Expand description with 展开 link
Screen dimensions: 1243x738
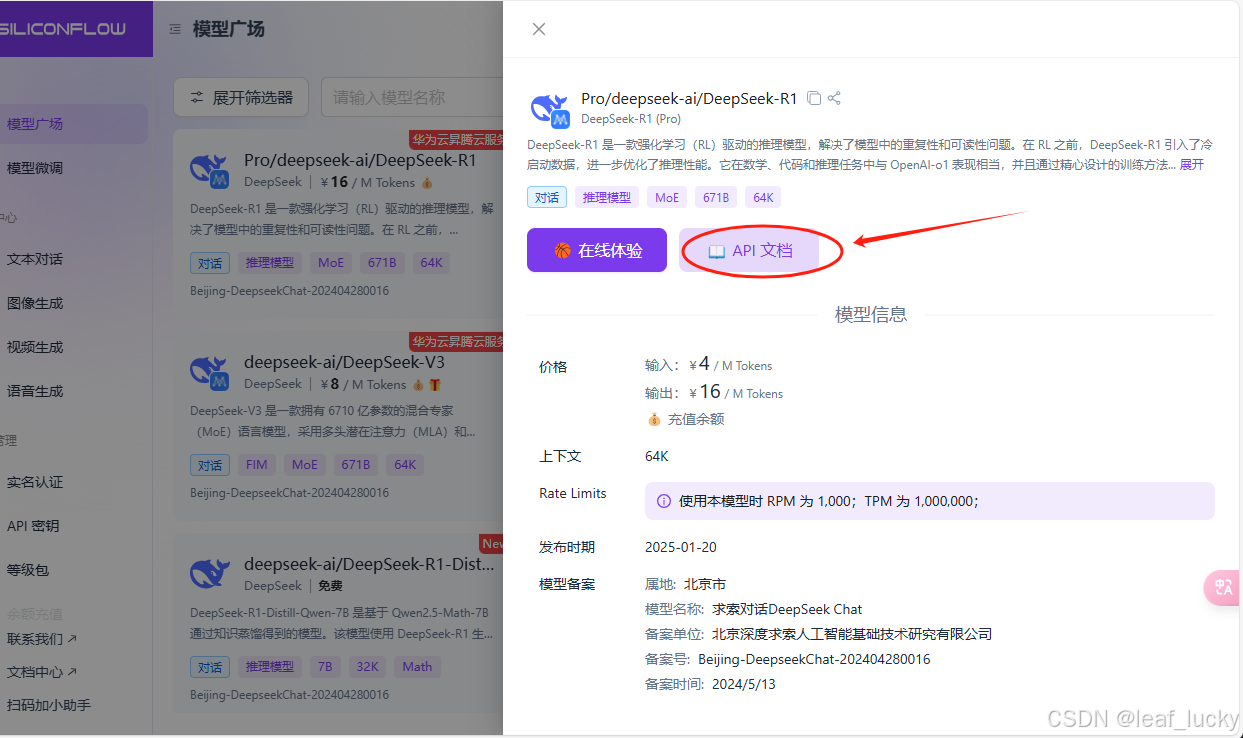1192,164
